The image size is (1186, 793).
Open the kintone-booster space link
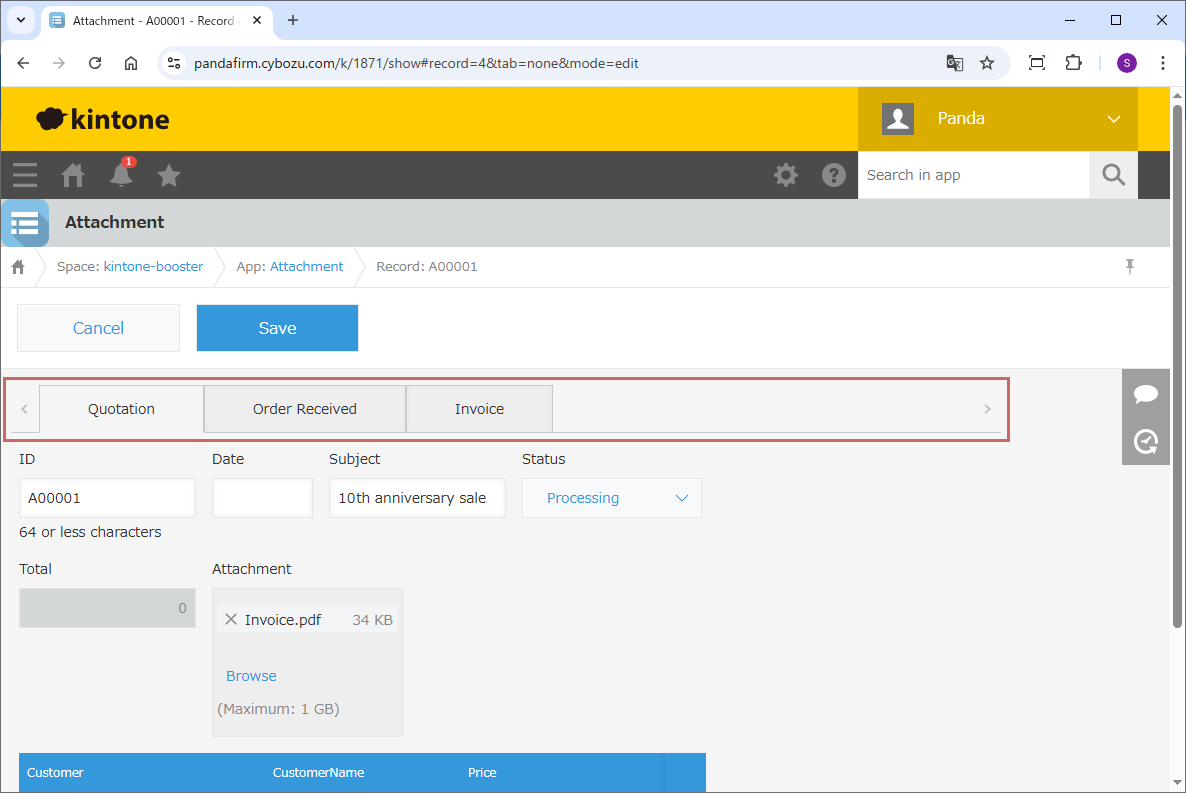coord(153,267)
